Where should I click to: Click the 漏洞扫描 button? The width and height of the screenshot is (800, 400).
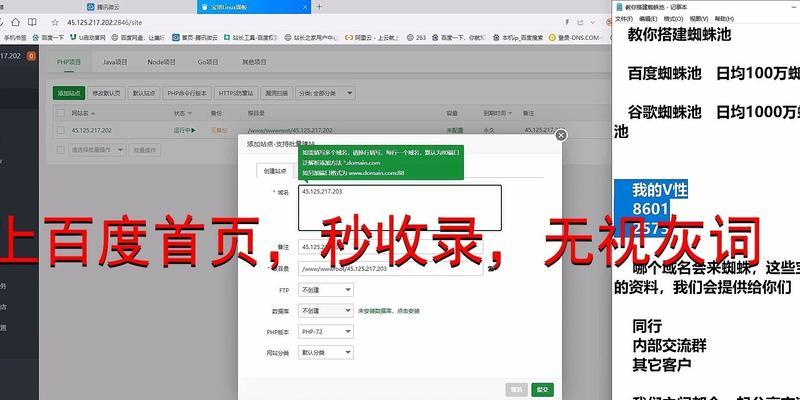coord(276,93)
